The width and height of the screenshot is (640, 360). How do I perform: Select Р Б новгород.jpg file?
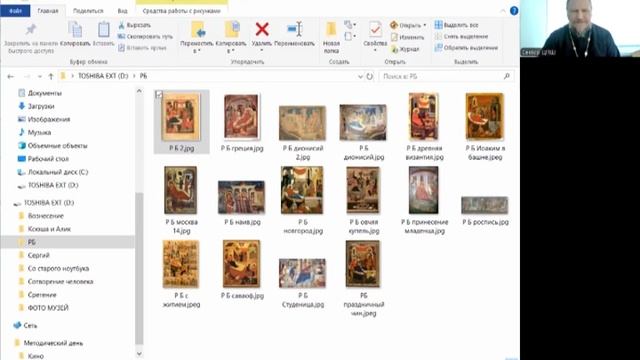(302, 200)
